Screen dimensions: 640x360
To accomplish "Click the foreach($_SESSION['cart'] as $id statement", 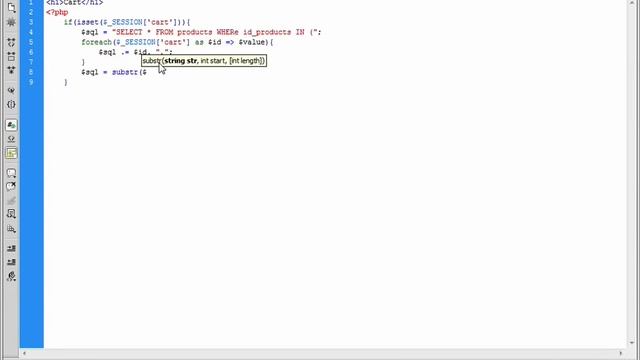I will click(x=178, y=42).
